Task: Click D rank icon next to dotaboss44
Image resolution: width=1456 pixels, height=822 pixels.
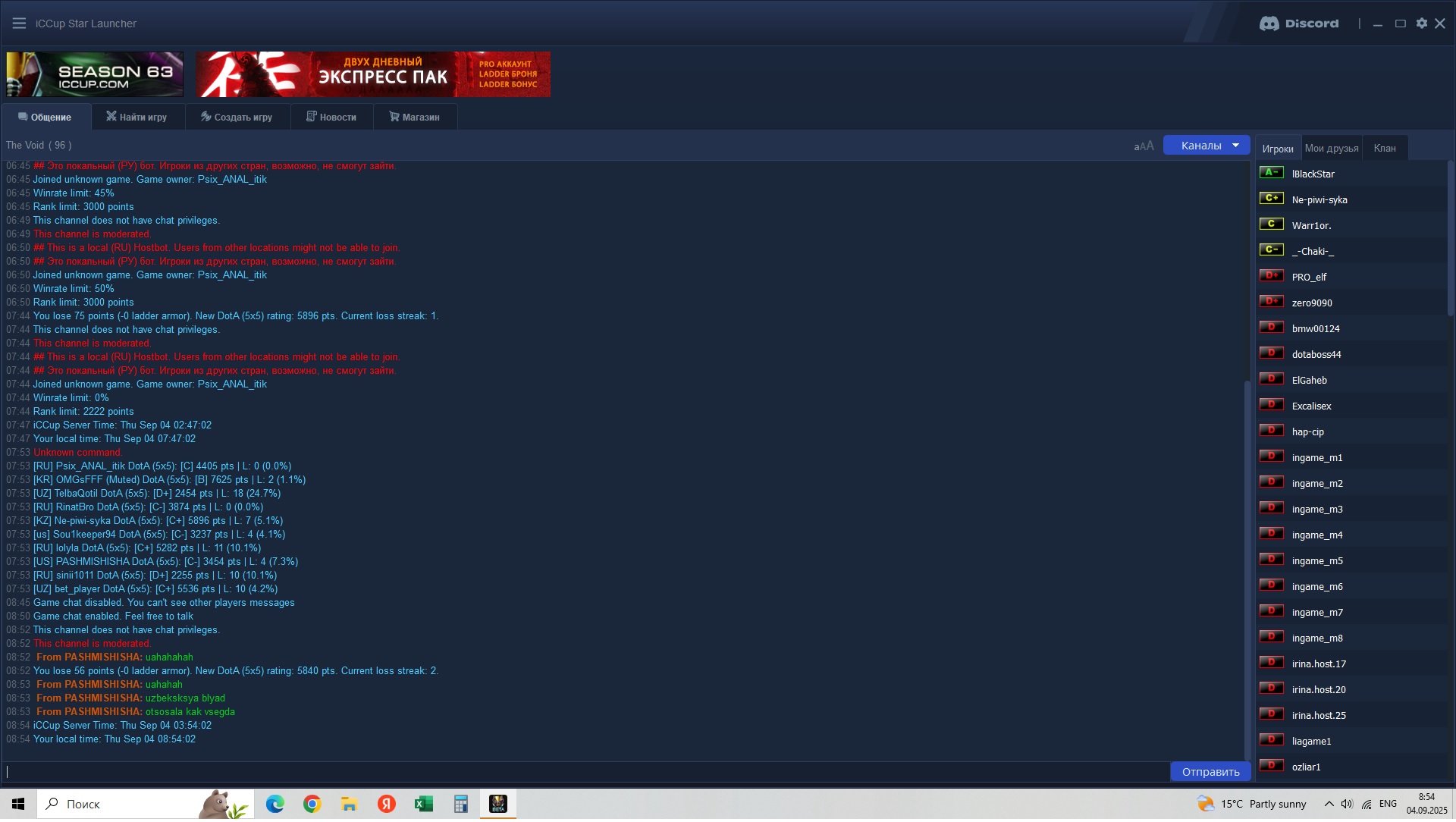Action: [1272, 353]
